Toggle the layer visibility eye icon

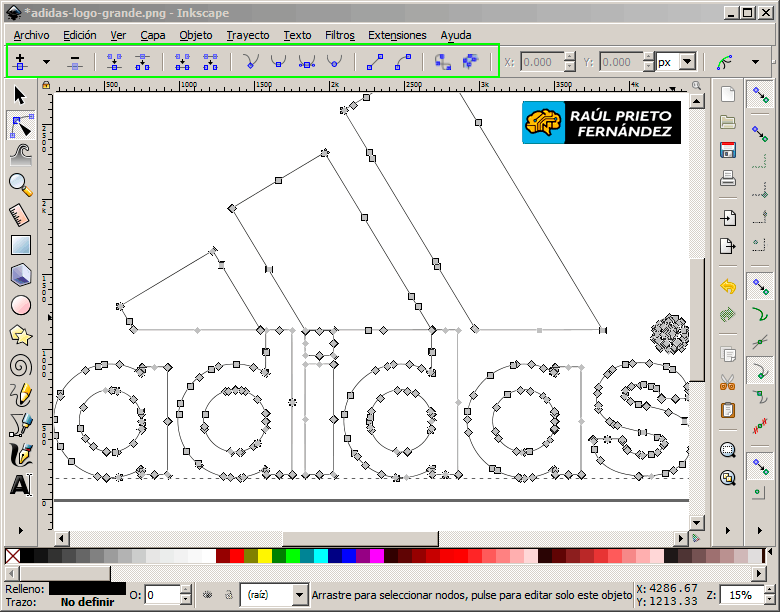[x=207, y=595]
